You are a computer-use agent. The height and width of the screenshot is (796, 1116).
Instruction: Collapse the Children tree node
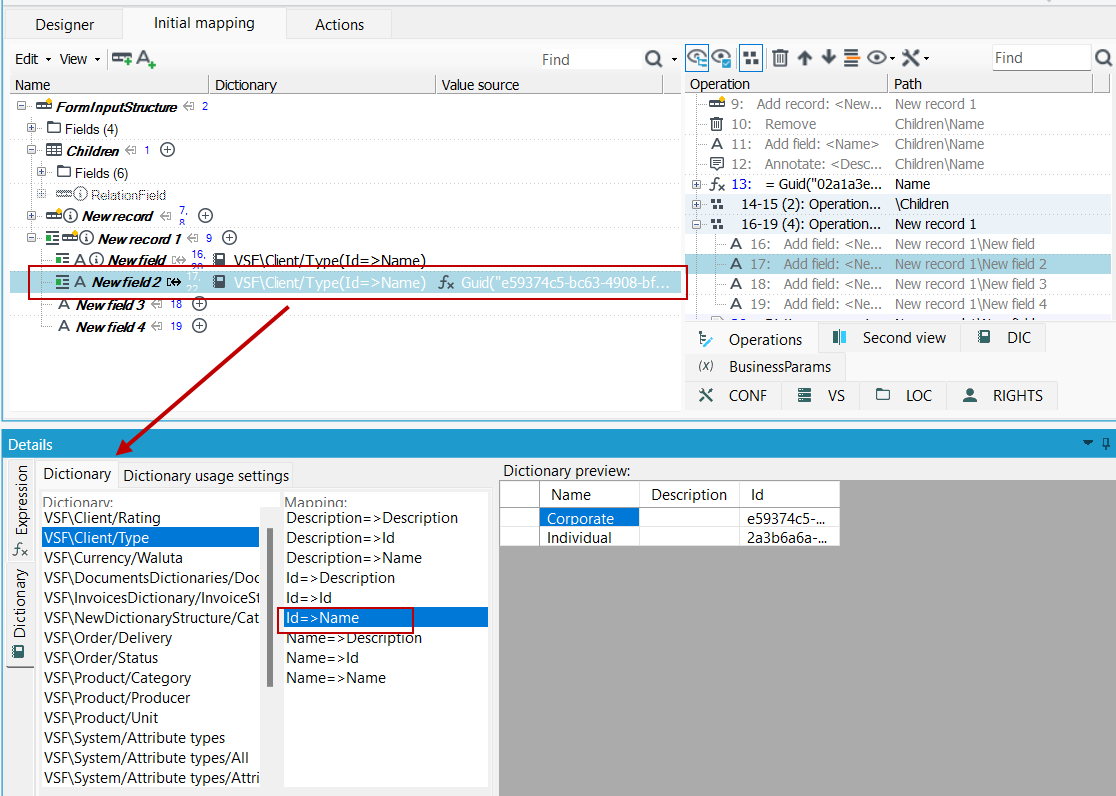point(31,150)
